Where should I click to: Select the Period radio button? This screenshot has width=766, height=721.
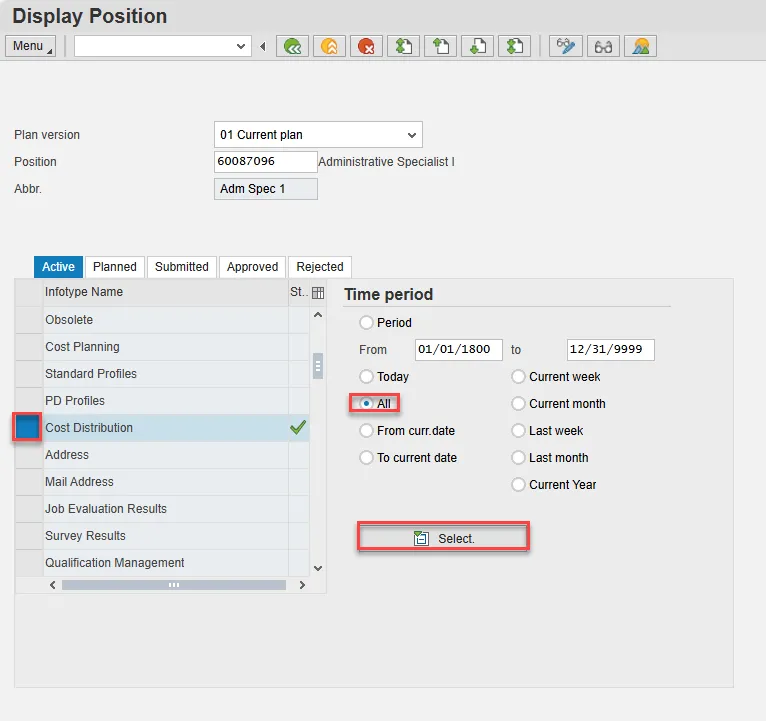[366, 323]
